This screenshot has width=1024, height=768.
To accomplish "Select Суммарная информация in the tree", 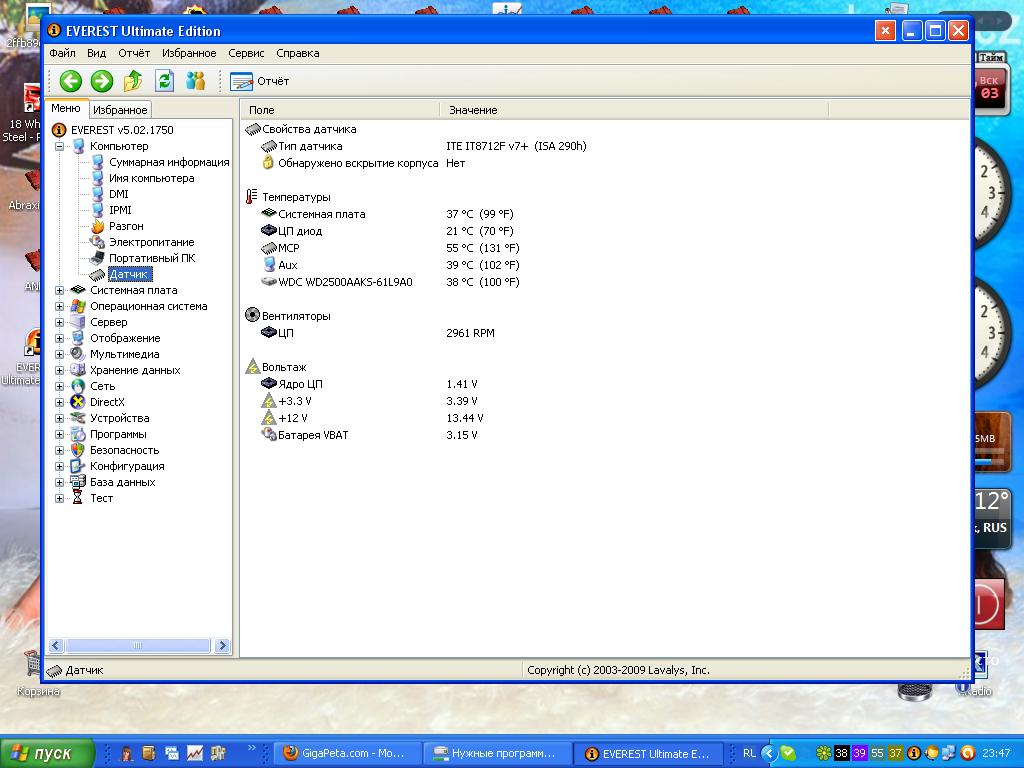I will tap(168, 162).
